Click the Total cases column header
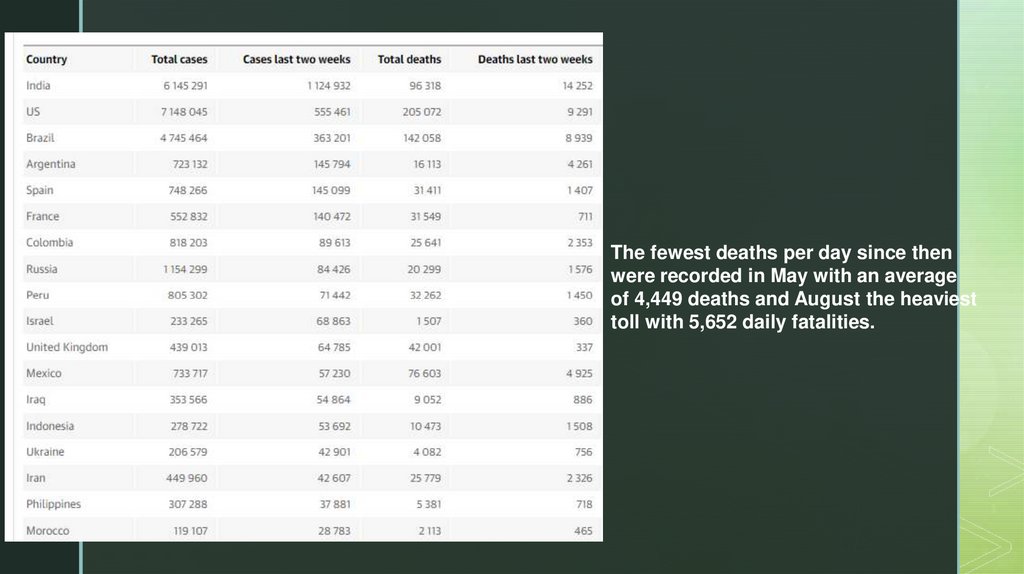 click(x=179, y=60)
